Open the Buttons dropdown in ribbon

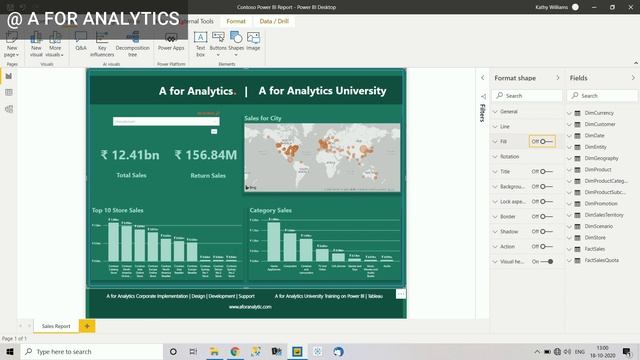pos(218,44)
